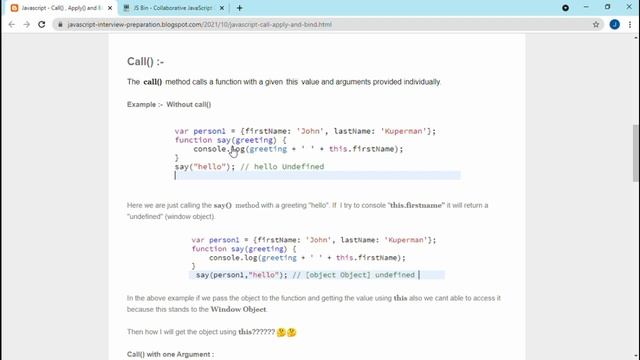Switch to the JS Bin Collaborative JavaScript tab
Viewport: 640px width, 360px height.
(x=173, y=8)
